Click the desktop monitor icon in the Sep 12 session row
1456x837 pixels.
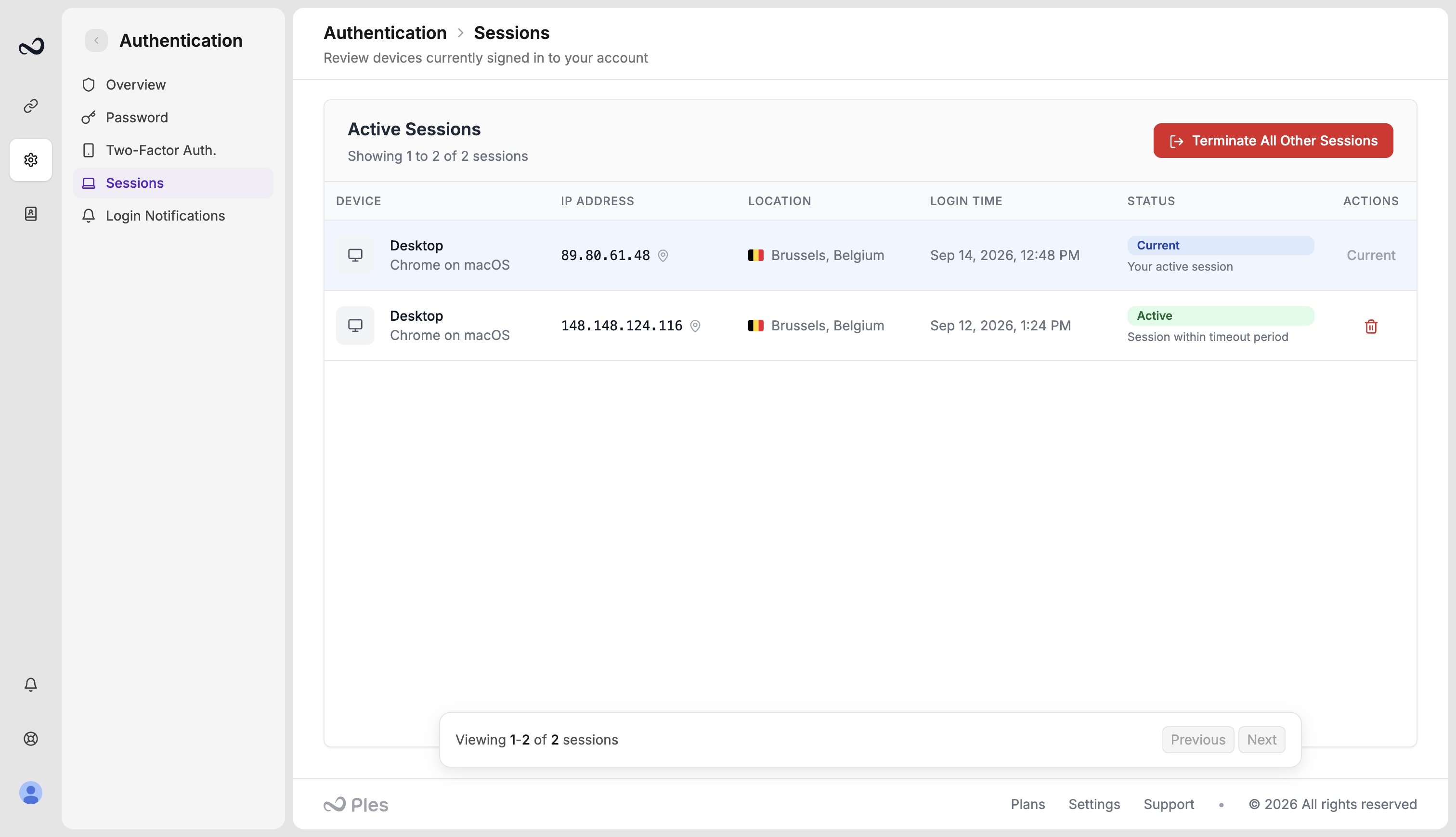pyautogui.click(x=355, y=326)
